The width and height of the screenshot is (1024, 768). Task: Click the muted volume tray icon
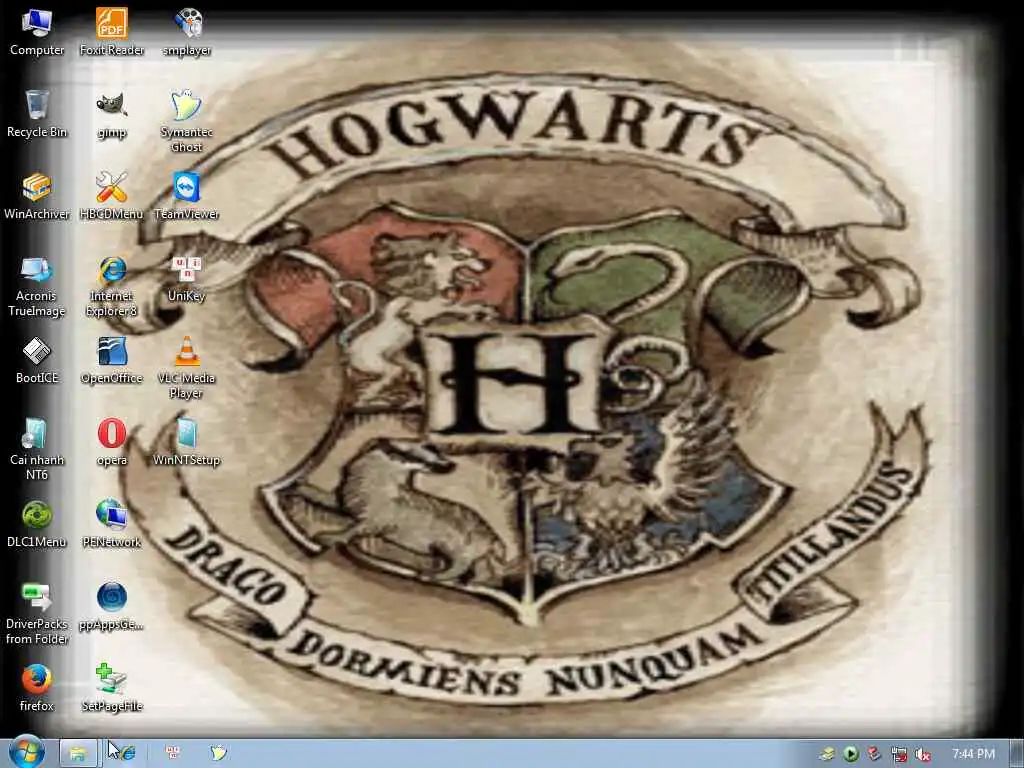[923, 755]
